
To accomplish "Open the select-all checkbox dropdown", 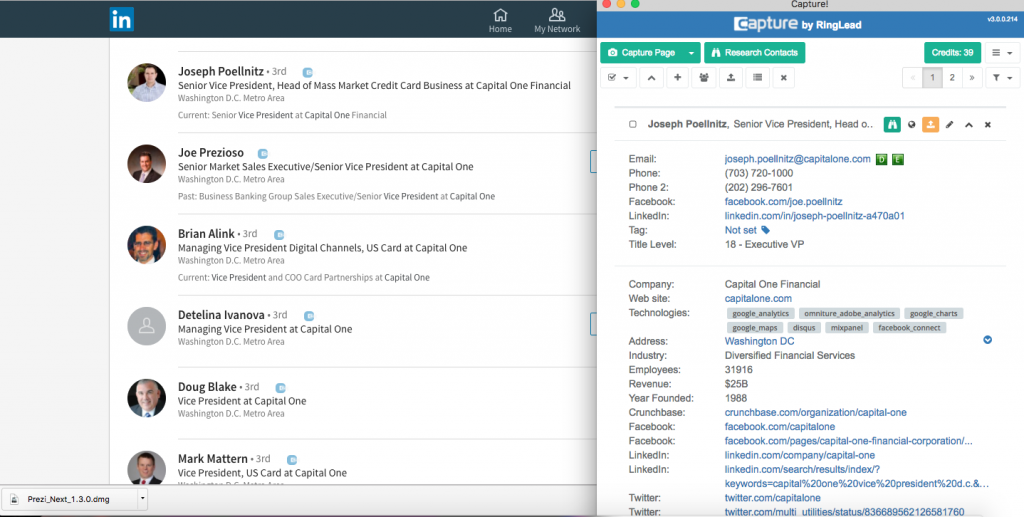I will tap(618, 78).
